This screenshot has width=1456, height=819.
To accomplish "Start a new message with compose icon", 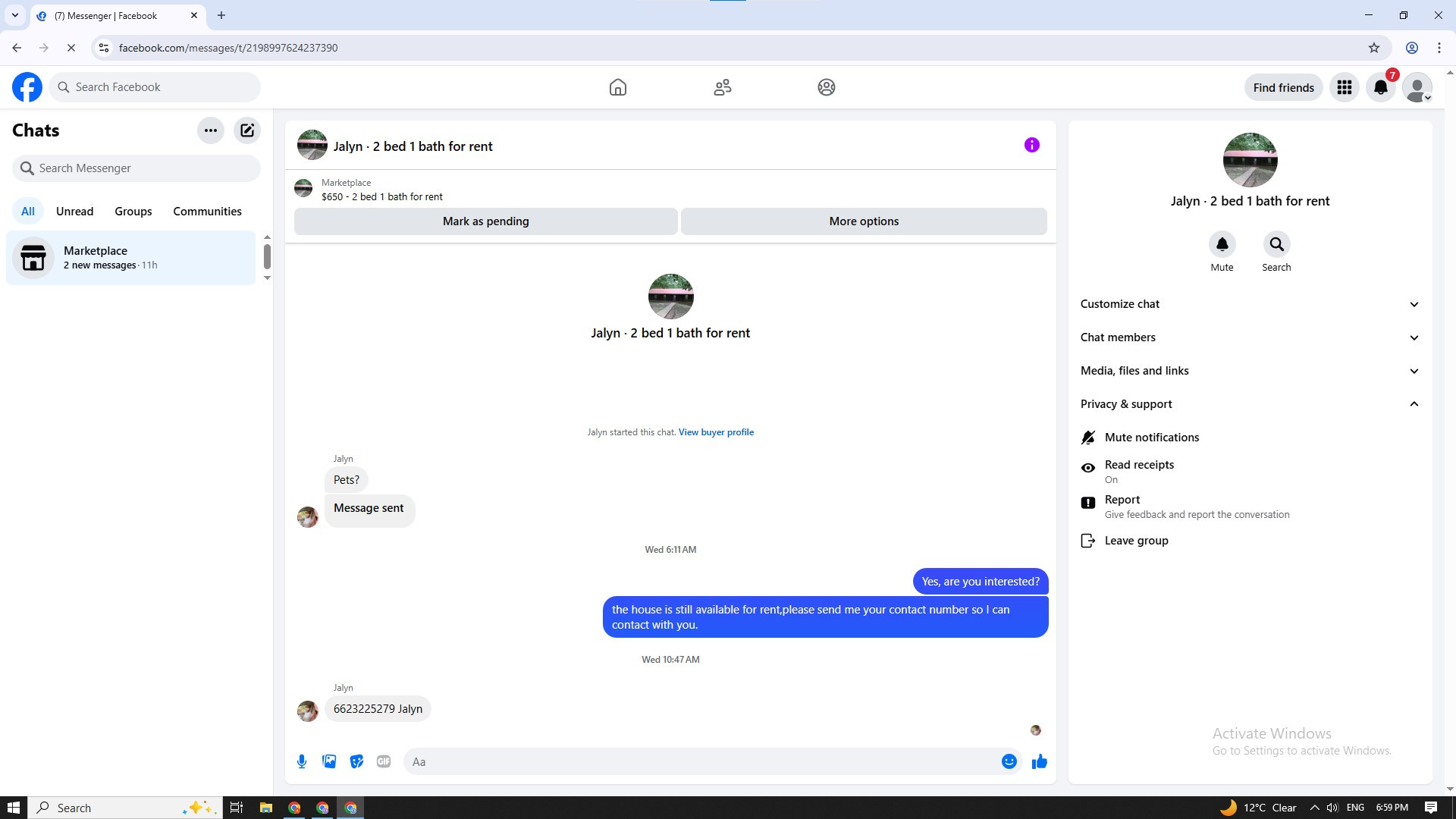I will coord(247,130).
